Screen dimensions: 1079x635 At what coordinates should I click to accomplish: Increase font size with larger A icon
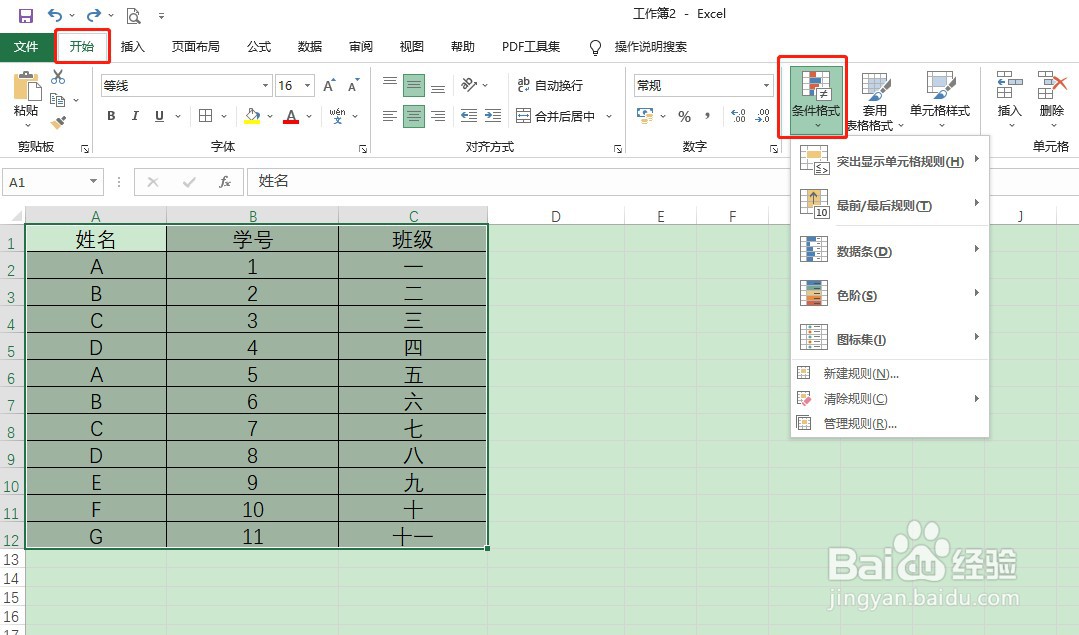330,85
